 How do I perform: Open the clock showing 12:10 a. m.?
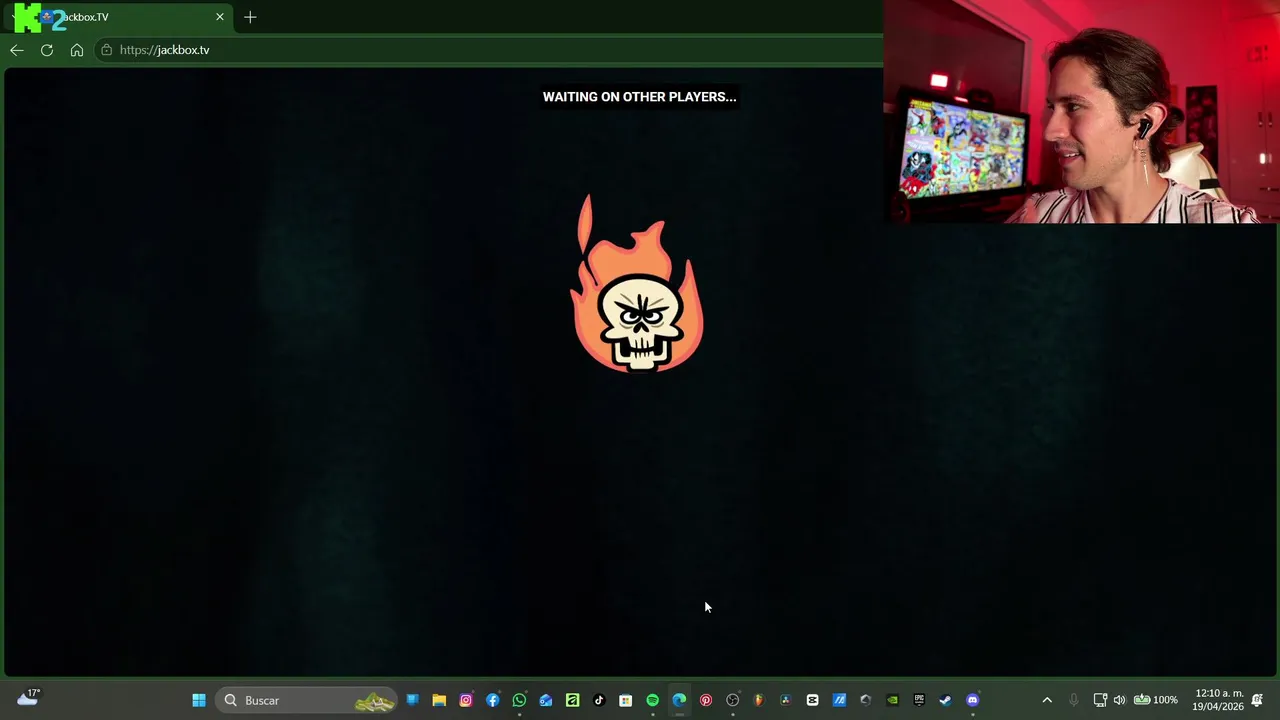pyautogui.click(x=1217, y=700)
